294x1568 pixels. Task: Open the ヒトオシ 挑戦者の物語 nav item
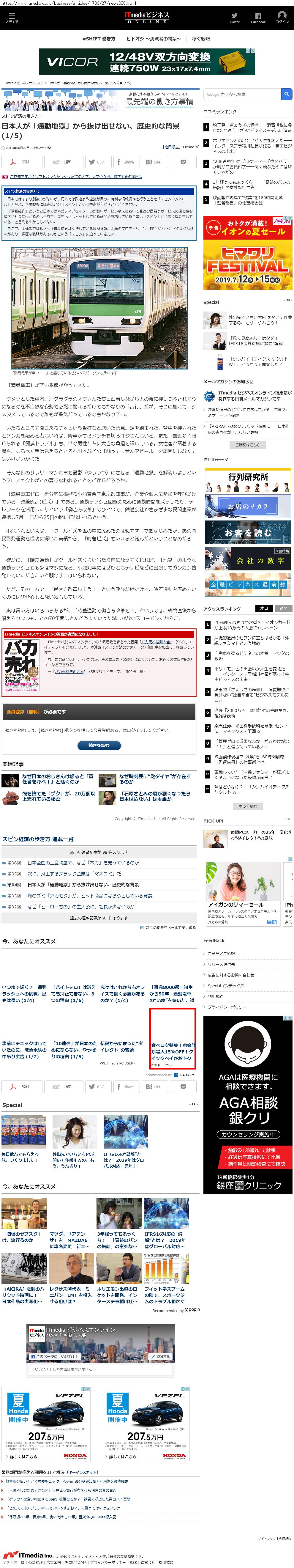[154, 38]
